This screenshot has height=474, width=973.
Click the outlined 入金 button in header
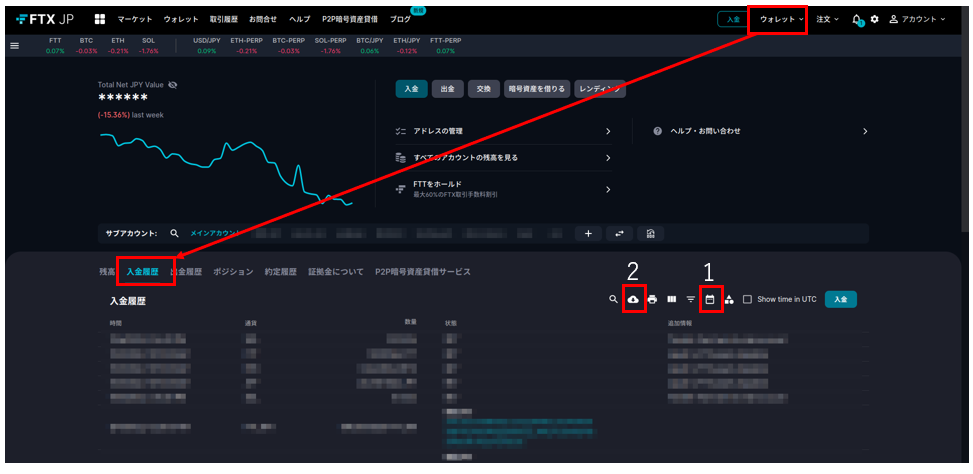(x=733, y=19)
